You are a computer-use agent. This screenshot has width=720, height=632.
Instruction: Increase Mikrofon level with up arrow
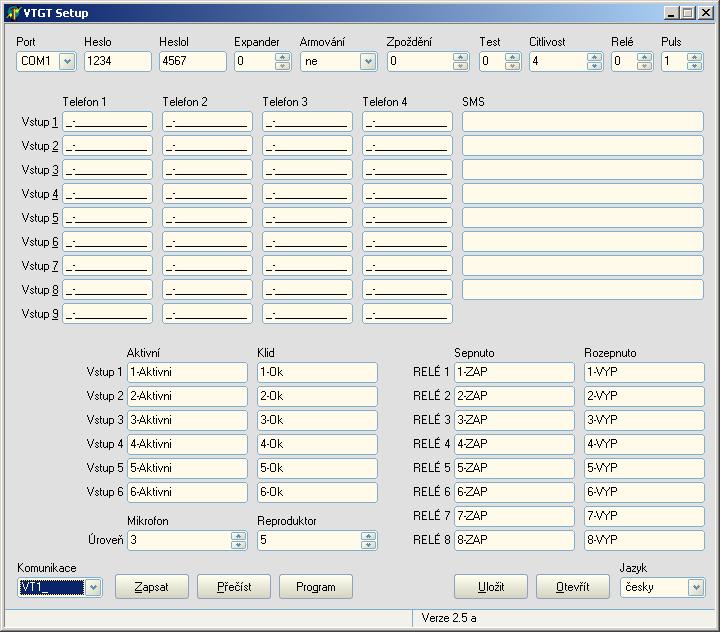(238, 536)
